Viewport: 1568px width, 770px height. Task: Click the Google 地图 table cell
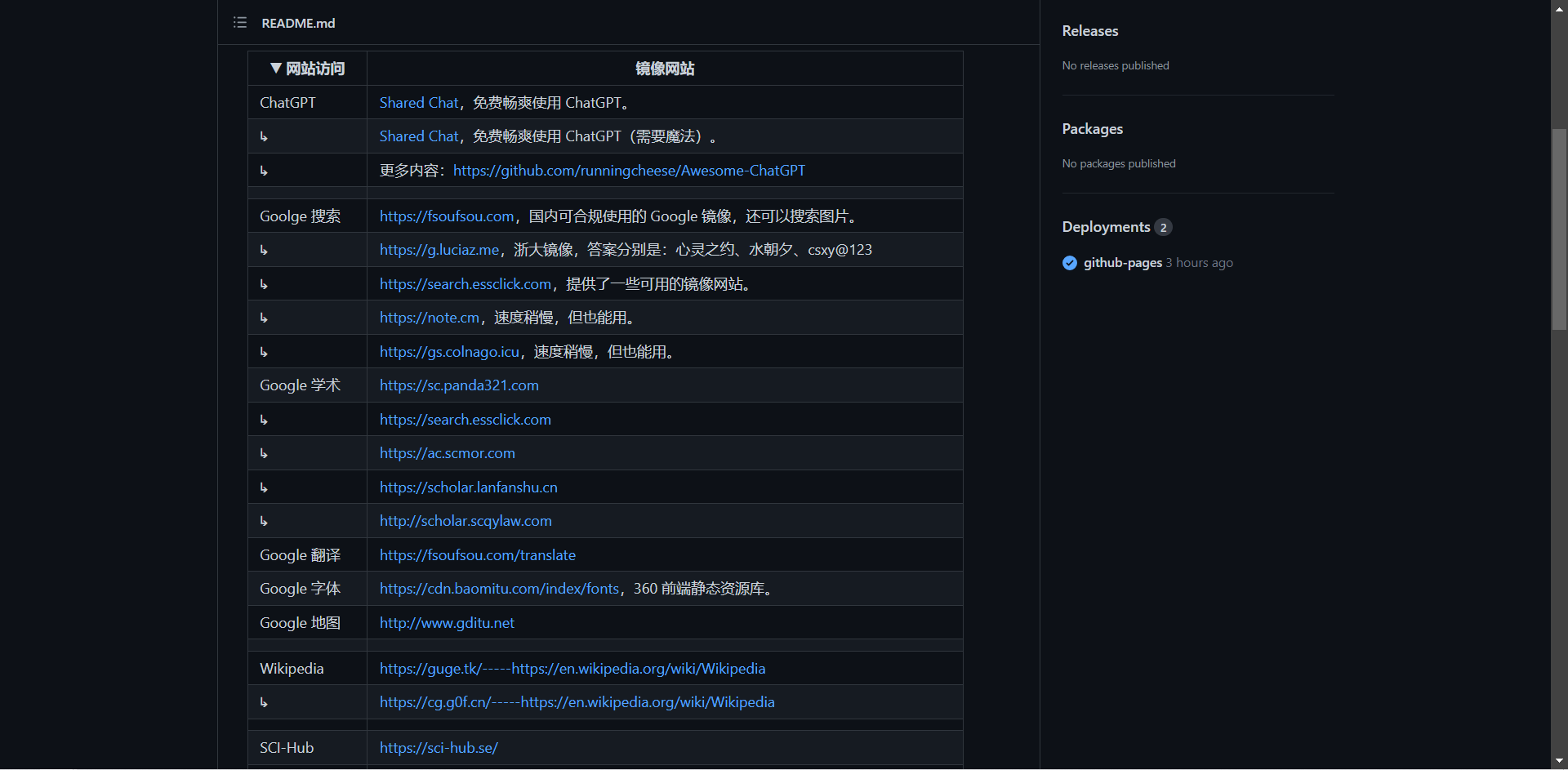click(x=307, y=623)
